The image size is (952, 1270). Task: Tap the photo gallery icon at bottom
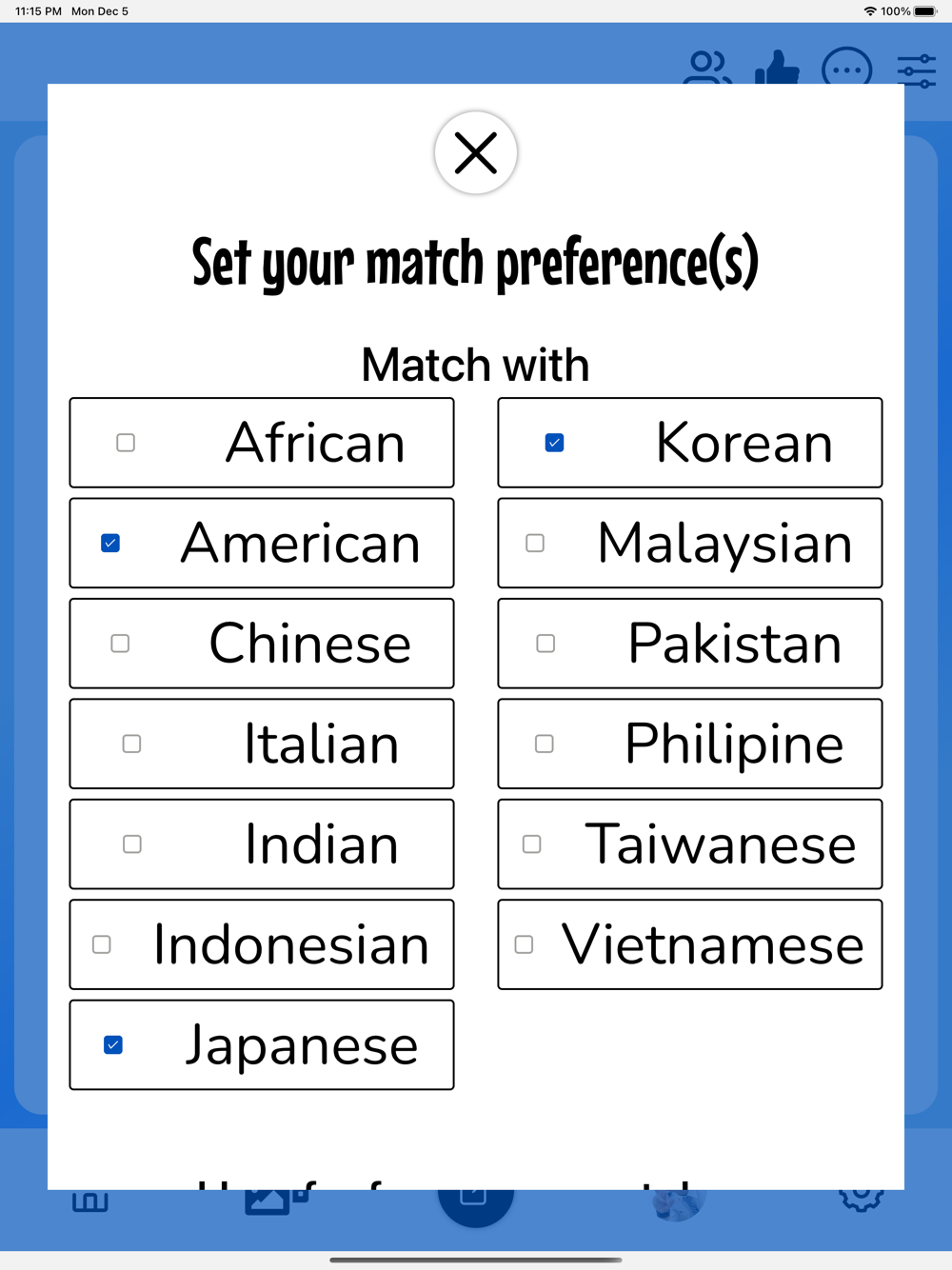coord(277,1201)
